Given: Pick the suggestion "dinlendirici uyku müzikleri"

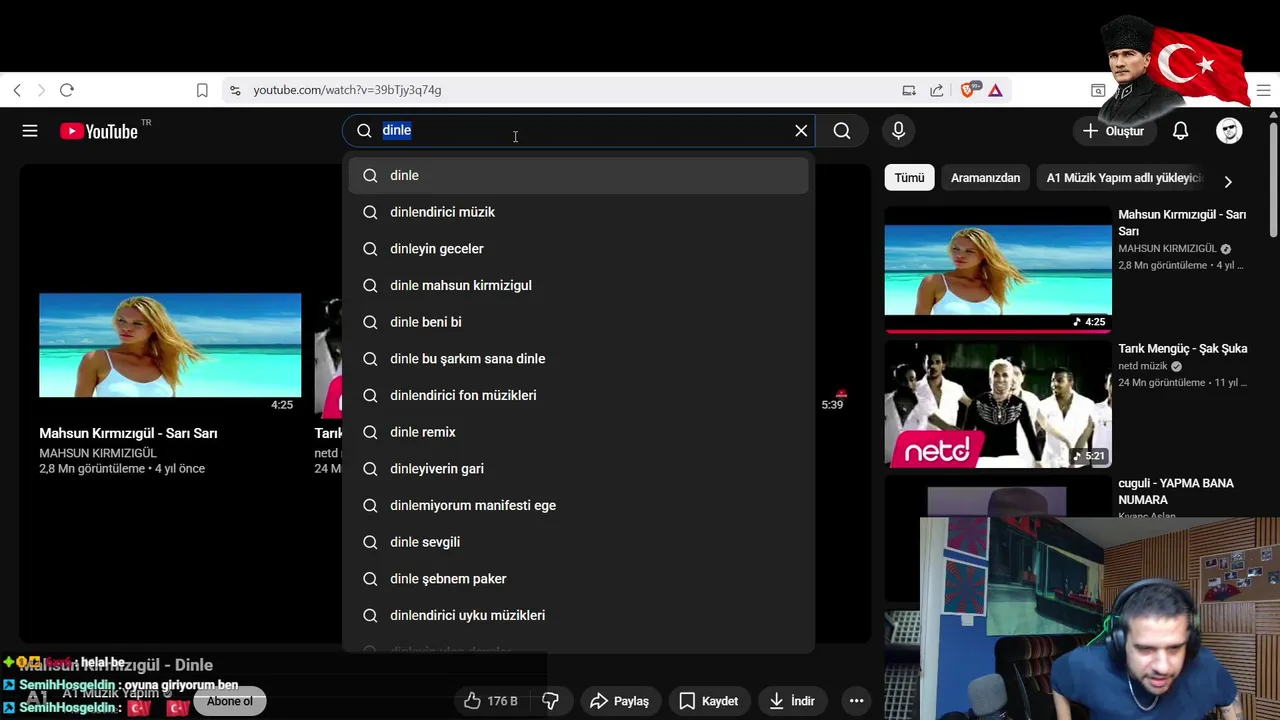Looking at the screenshot, I should [x=578, y=615].
